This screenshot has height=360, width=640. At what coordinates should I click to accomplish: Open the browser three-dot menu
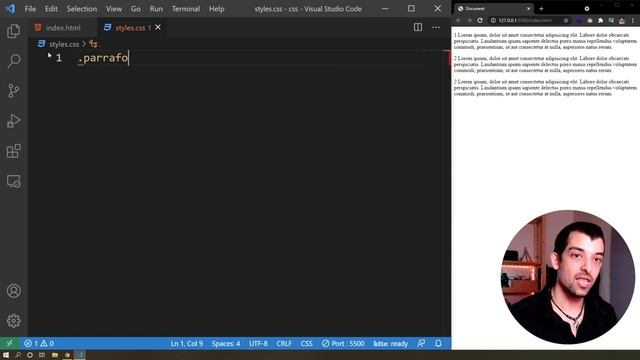point(633,20)
